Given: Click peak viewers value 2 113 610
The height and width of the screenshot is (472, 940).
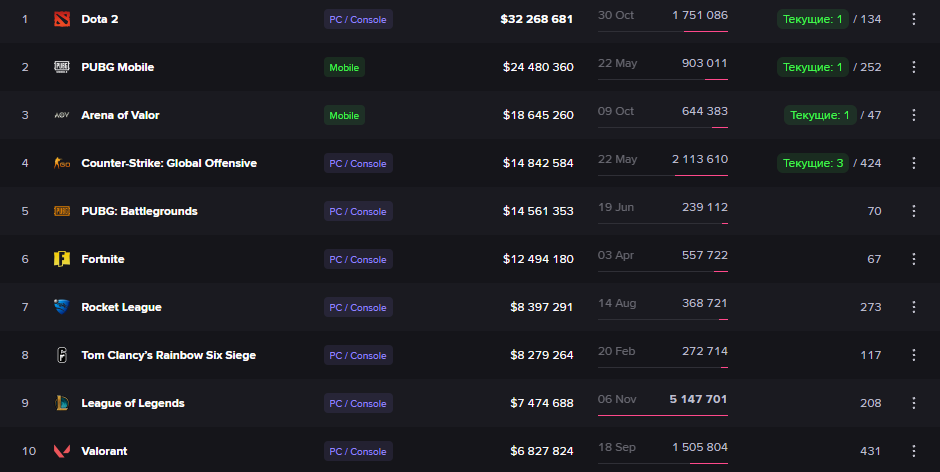Looking at the screenshot, I should coord(700,159).
